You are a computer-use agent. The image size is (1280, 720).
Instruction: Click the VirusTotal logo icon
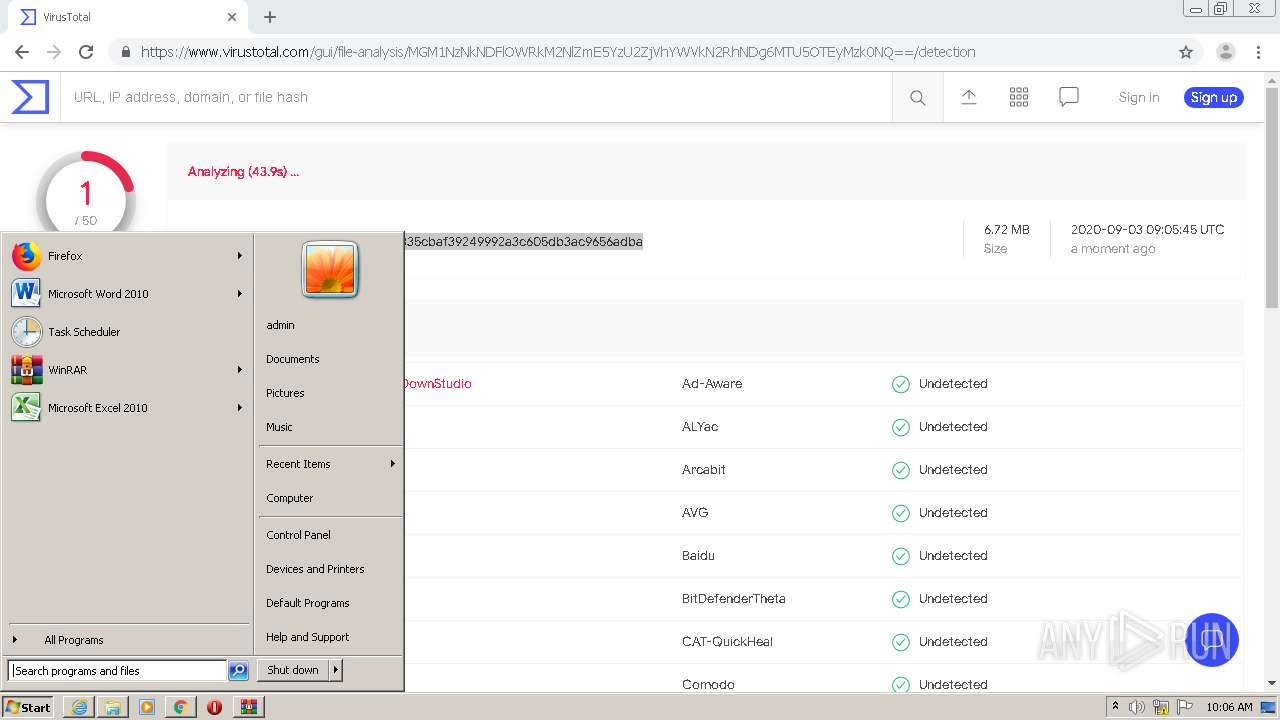(x=30, y=97)
